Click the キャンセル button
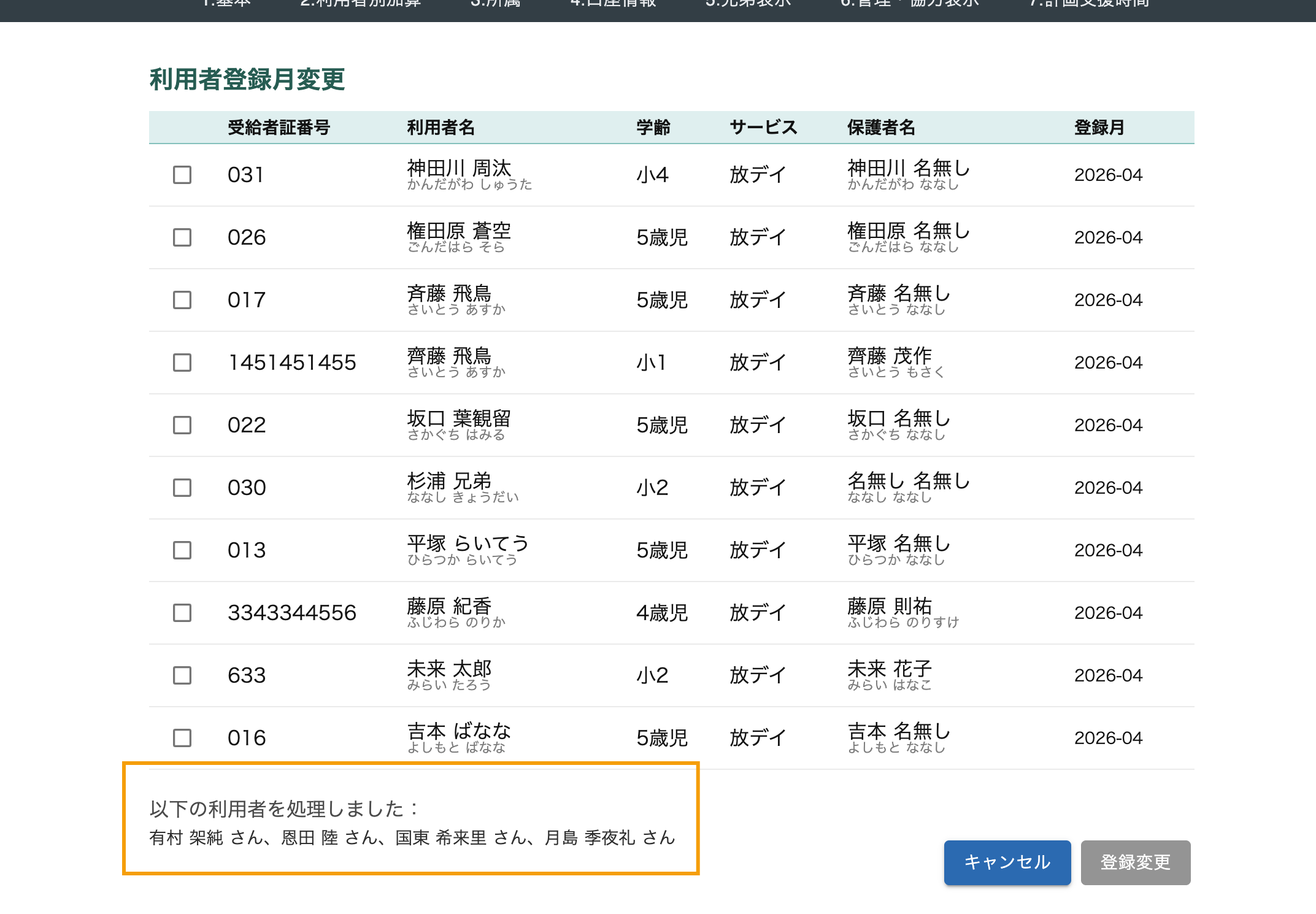This screenshot has height=914, width=1316. 1007,862
